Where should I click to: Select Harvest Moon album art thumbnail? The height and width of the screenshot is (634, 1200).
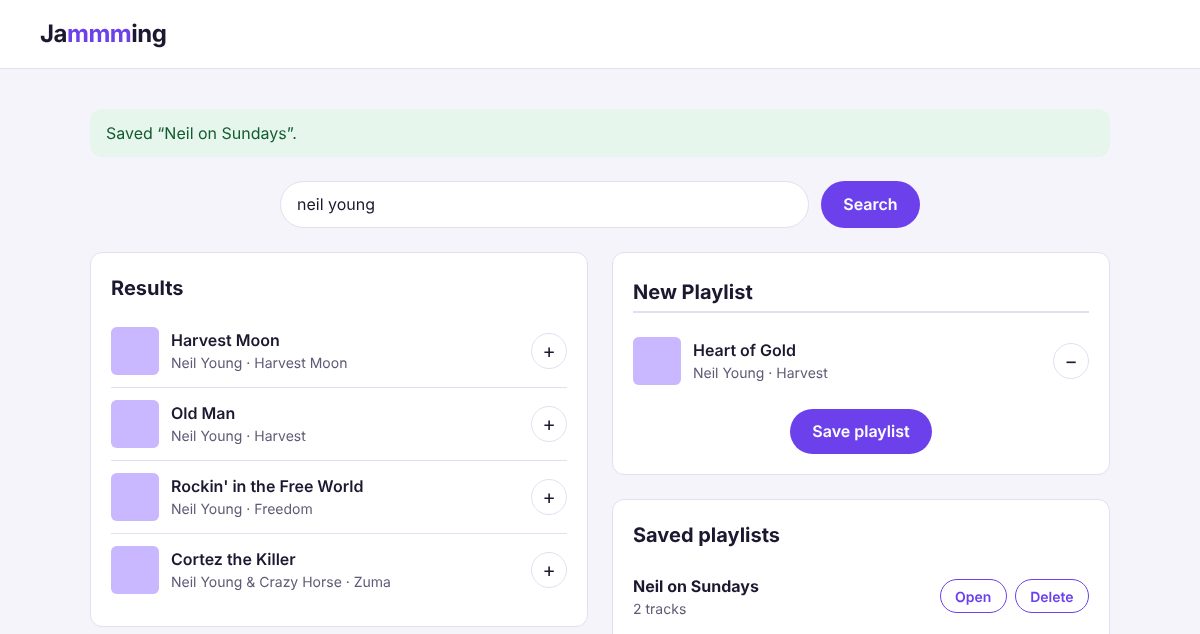pyautogui.click(x=135, y=351)
